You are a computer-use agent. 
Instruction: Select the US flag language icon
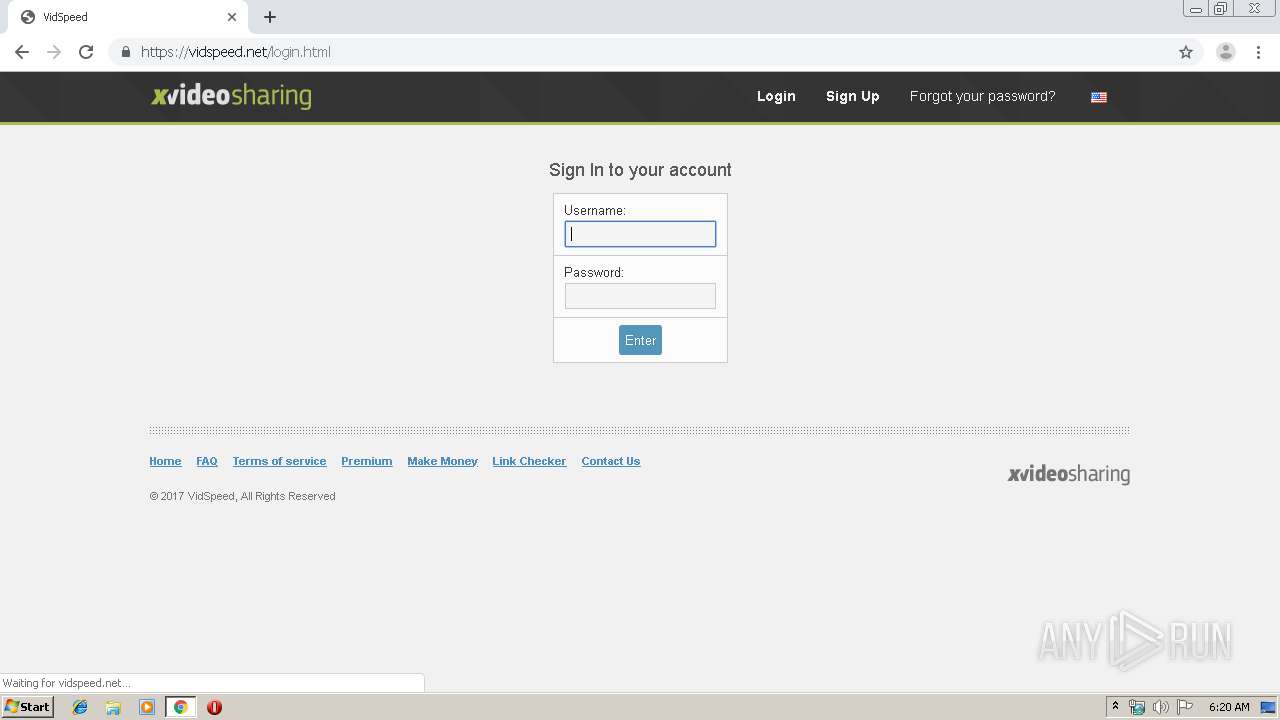click(x=1099, y=97)
